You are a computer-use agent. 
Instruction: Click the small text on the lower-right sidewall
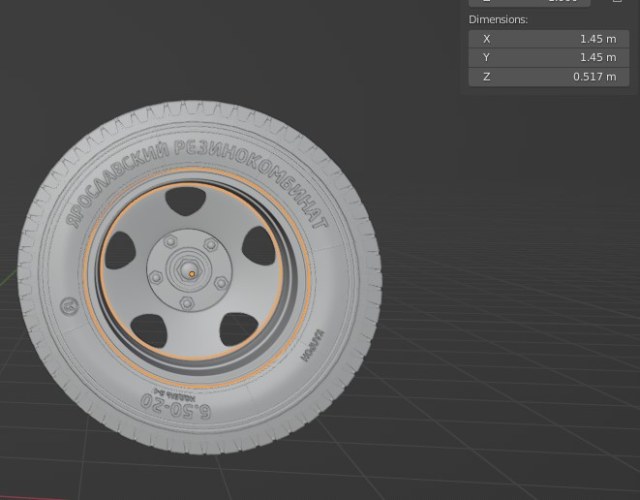point(311,345)
